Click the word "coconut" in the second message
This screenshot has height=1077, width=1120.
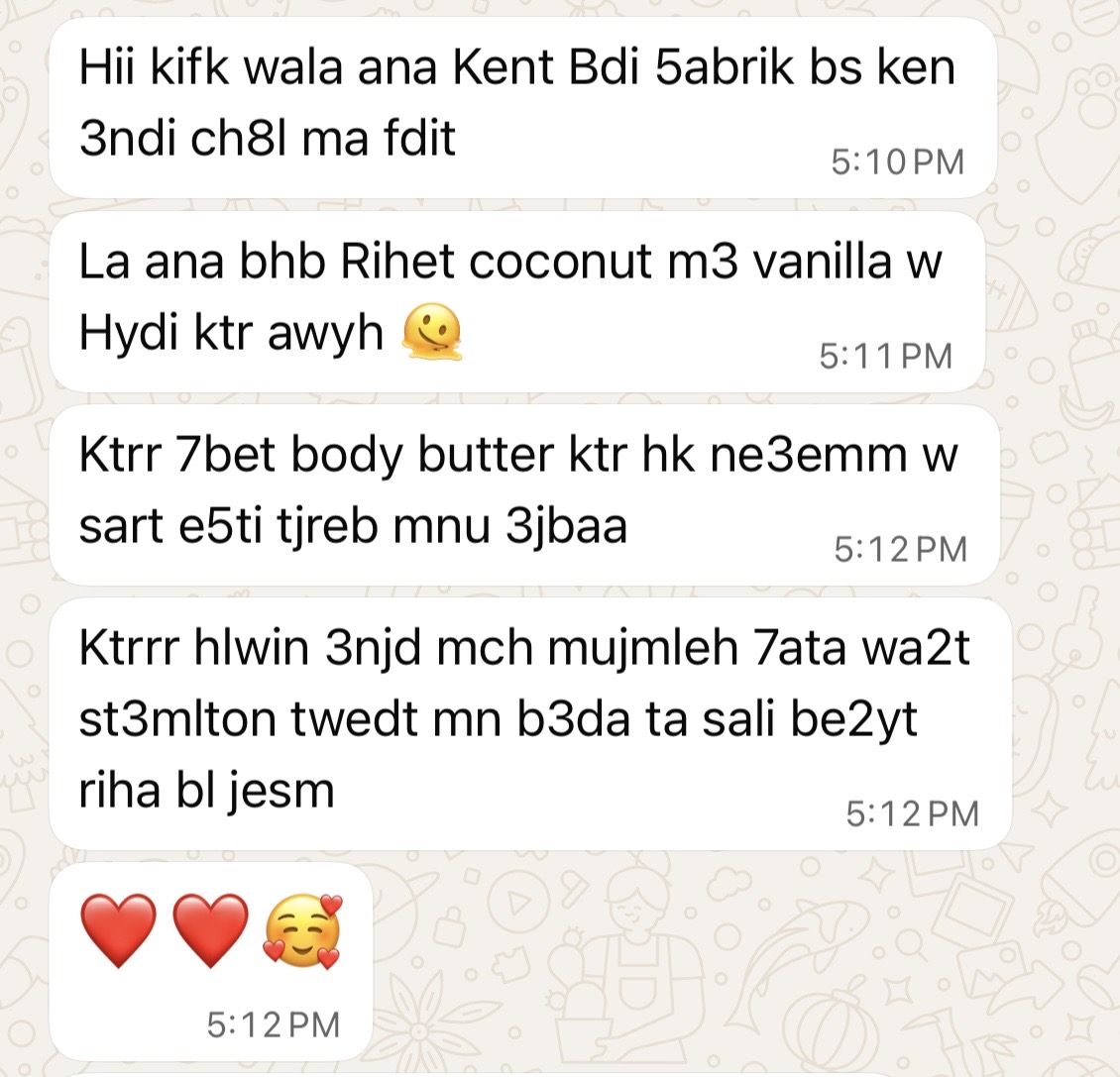(x=561, y=262)
